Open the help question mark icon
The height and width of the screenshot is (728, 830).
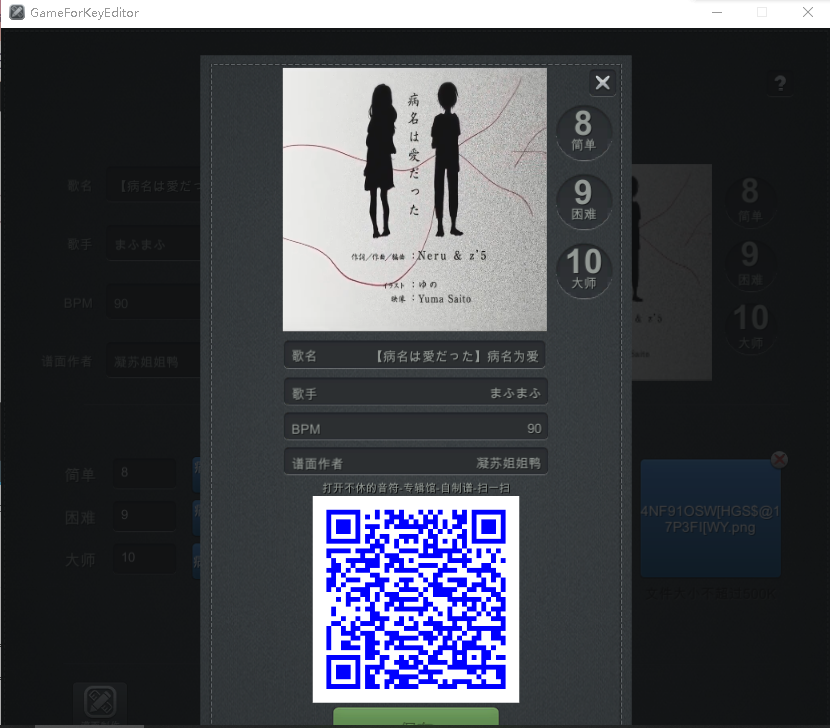tap(780, 84)
